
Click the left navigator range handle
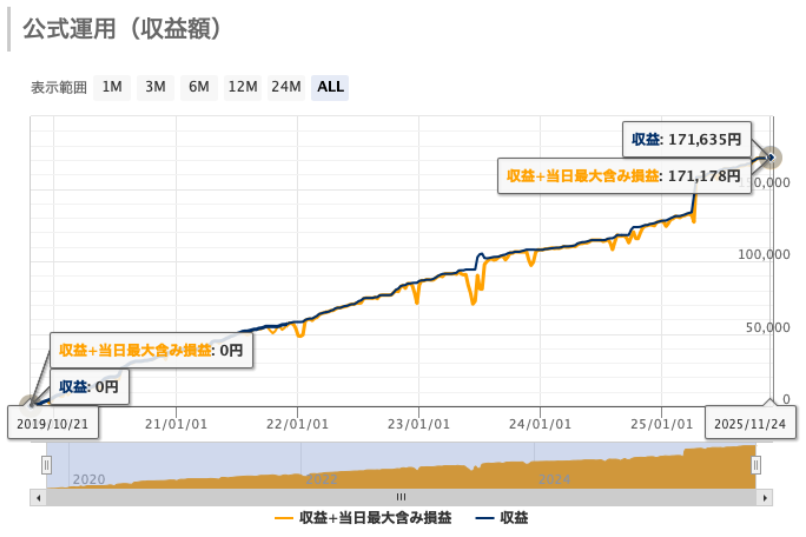tap(46, 465)
